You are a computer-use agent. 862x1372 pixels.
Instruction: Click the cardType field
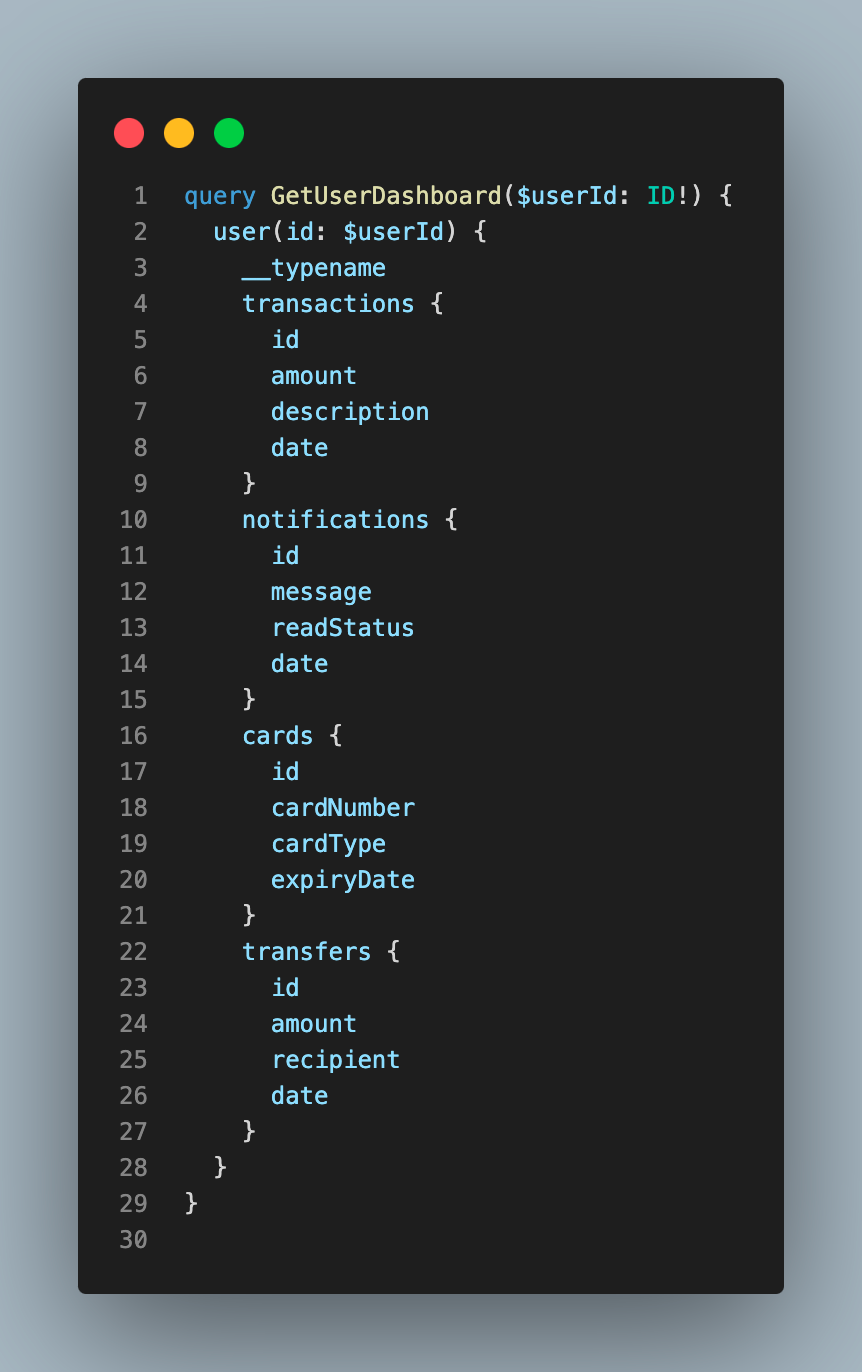point(328,844)
